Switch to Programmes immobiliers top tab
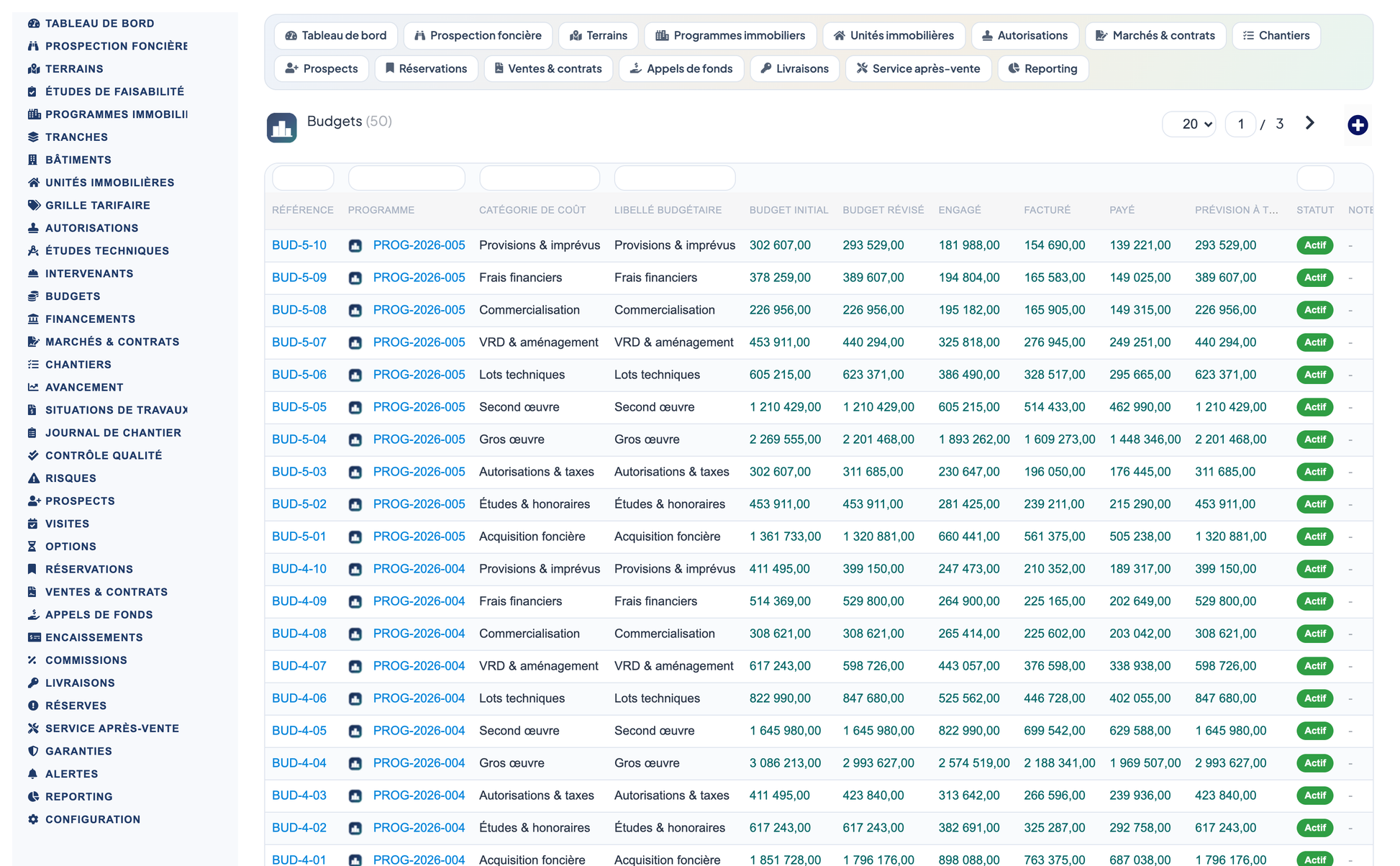This screenshot has width=1400, height=866. (x=730, y=35)
